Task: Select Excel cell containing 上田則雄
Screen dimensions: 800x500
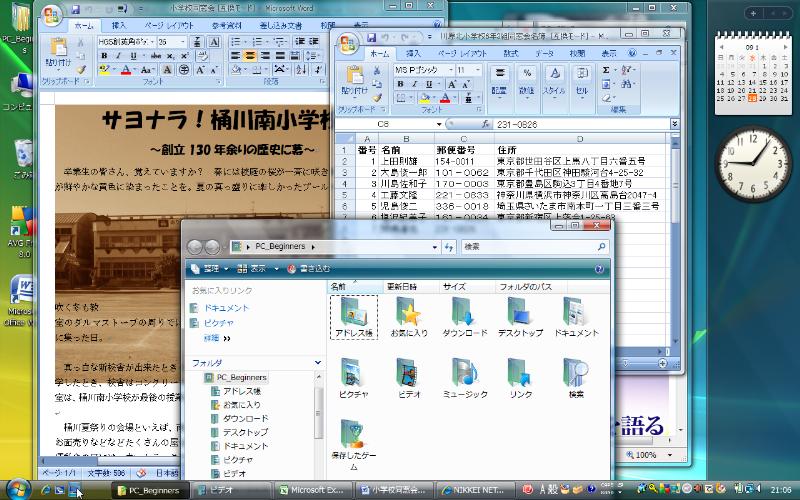Action: [406, 161]
